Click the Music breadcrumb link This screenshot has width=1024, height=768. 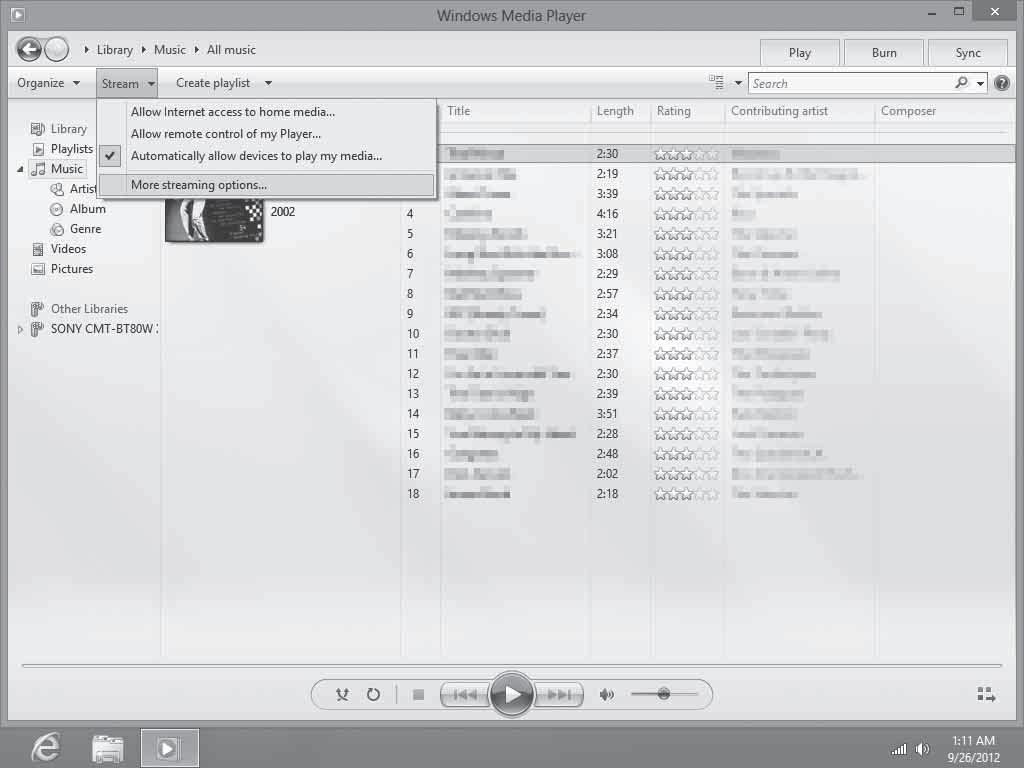[170, 50]
